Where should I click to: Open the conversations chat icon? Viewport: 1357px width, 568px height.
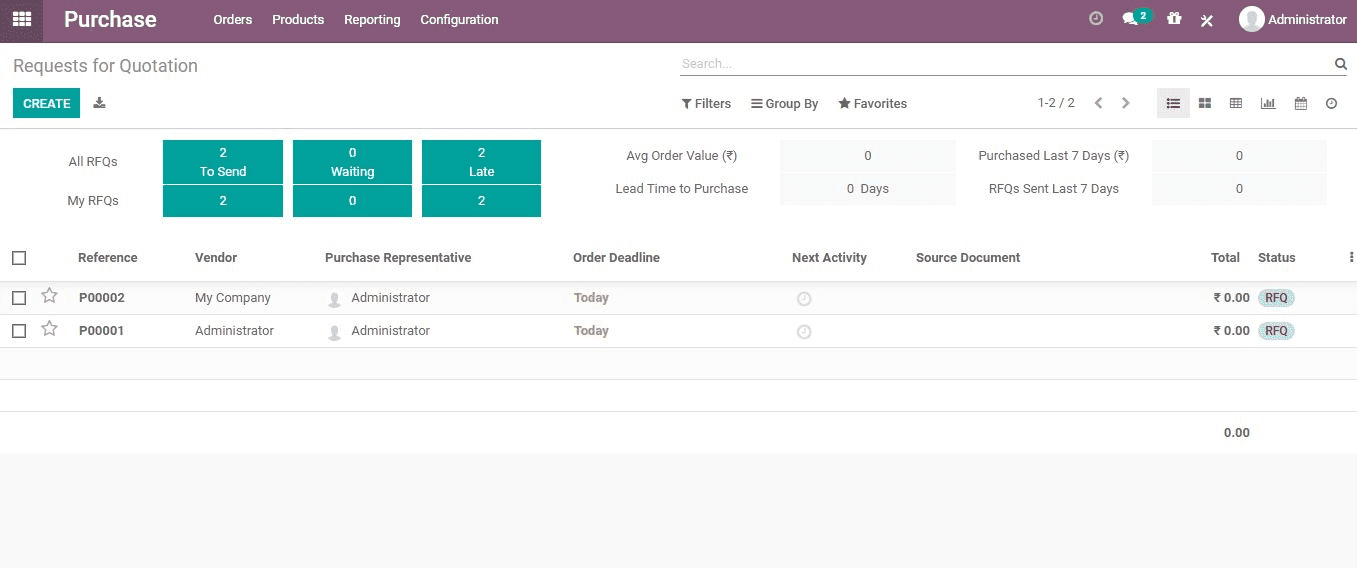tap(1131, 19)
